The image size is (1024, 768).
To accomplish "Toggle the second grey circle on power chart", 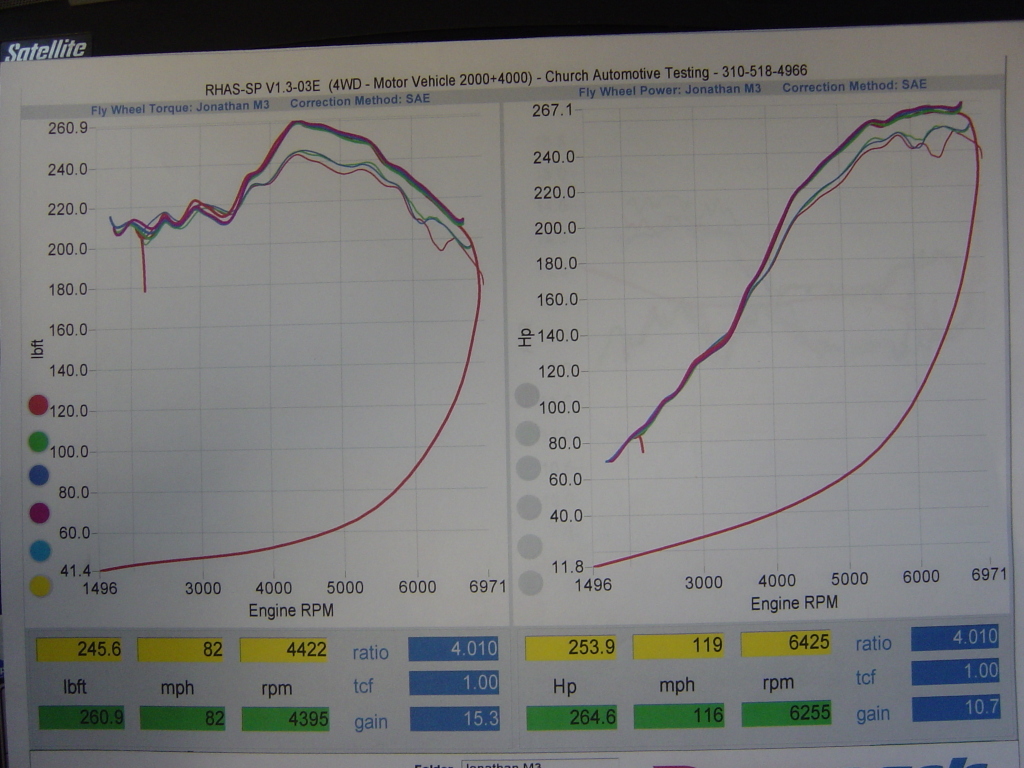I will tap(526, 434).
